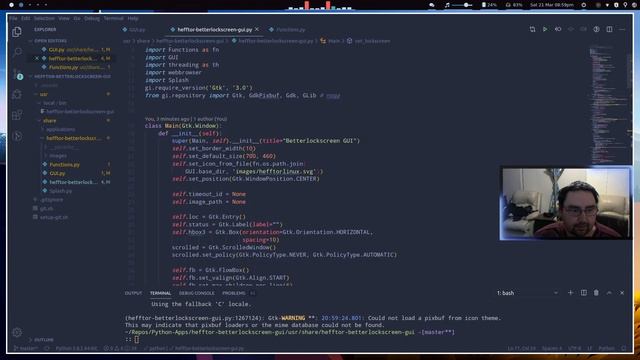
Task: Open setup-git.sh in the explorer
Action: pos(53,217)
